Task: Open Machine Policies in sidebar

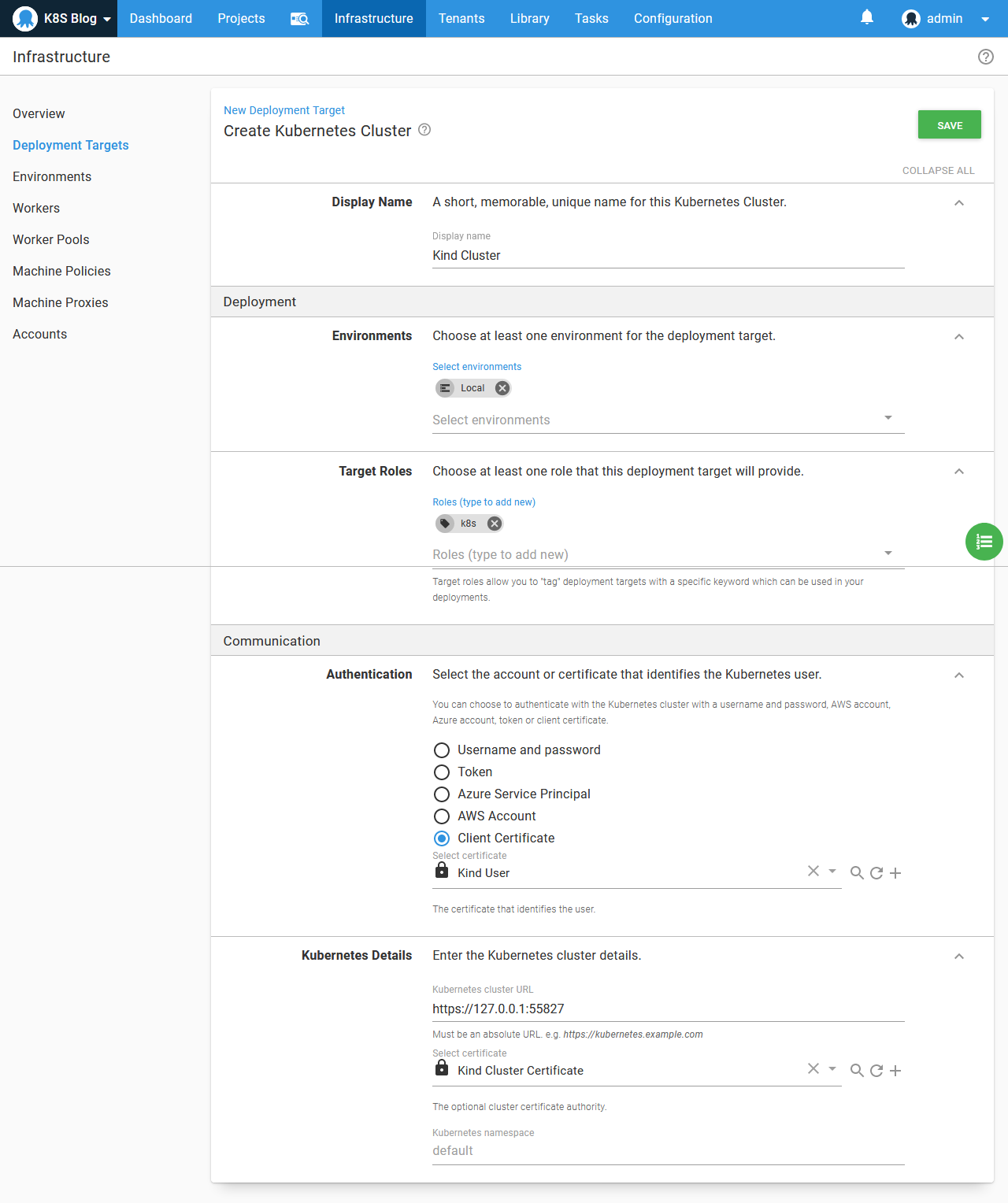Action: 61,271
